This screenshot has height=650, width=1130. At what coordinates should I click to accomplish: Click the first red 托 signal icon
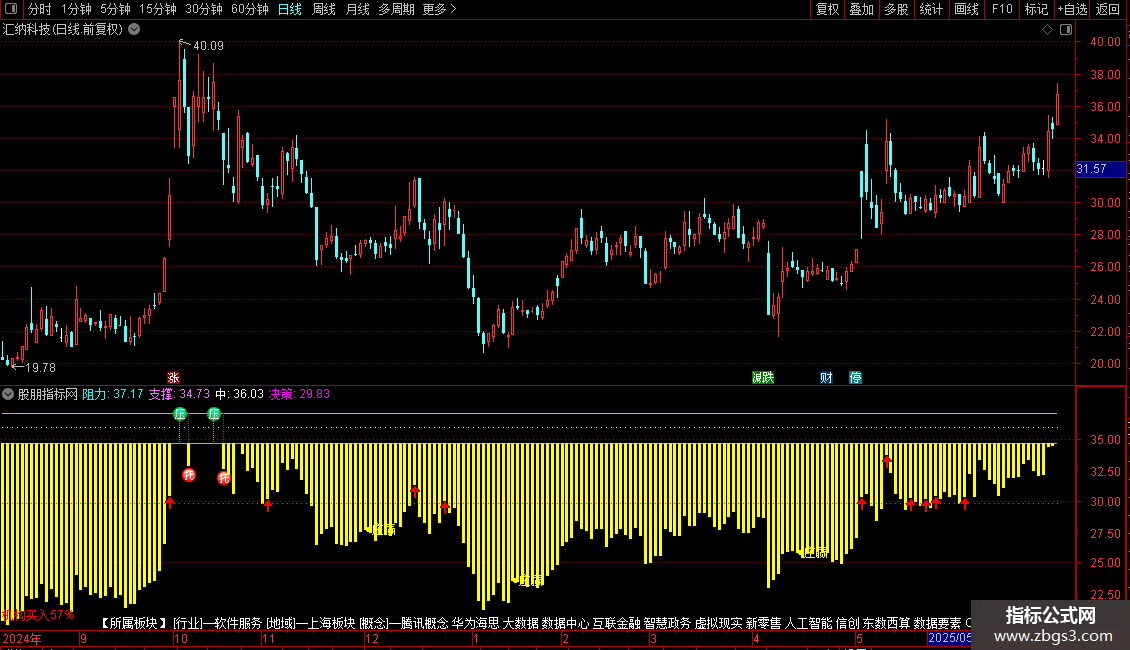189,475
